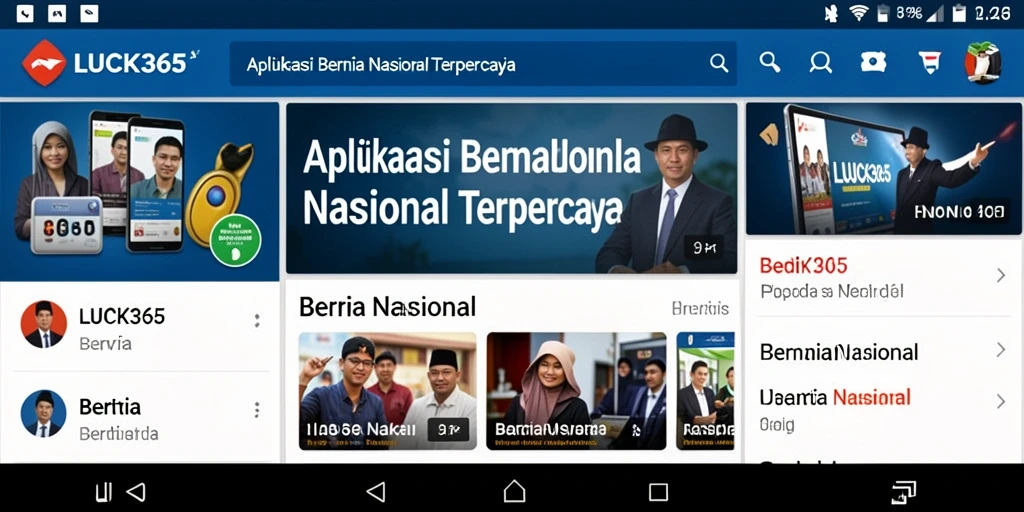Image resolution: width=1024 pixels, height=512 pixels.
Task: Tap the Android home button
Action: [514, 491]
